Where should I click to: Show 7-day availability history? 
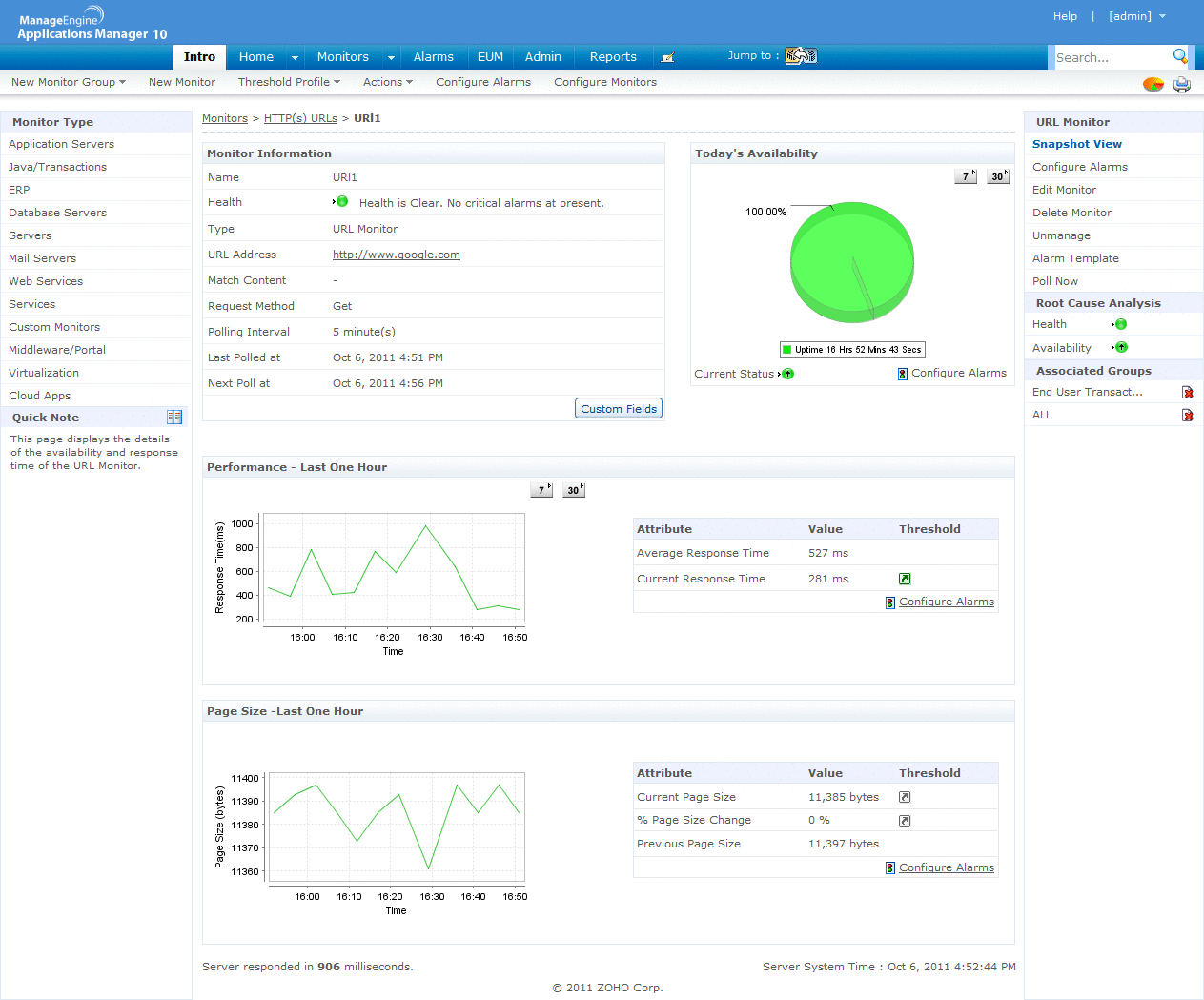(x=966, y=176)
